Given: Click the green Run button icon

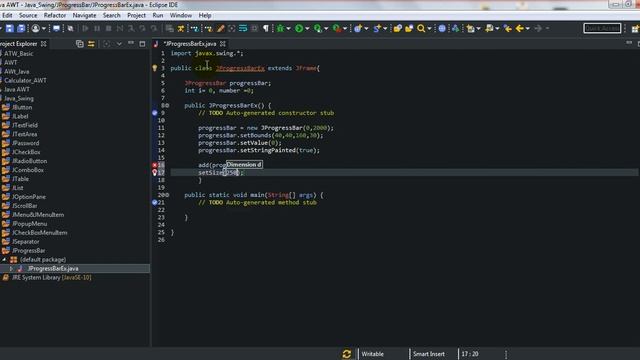Looking at the screenshot, I should click(x=299, y=28).
